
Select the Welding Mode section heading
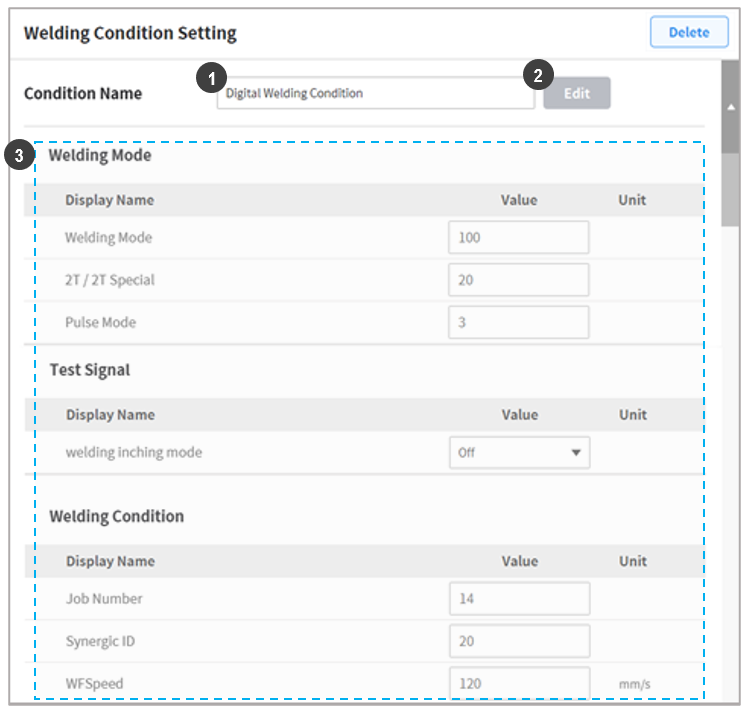point(100,156)
